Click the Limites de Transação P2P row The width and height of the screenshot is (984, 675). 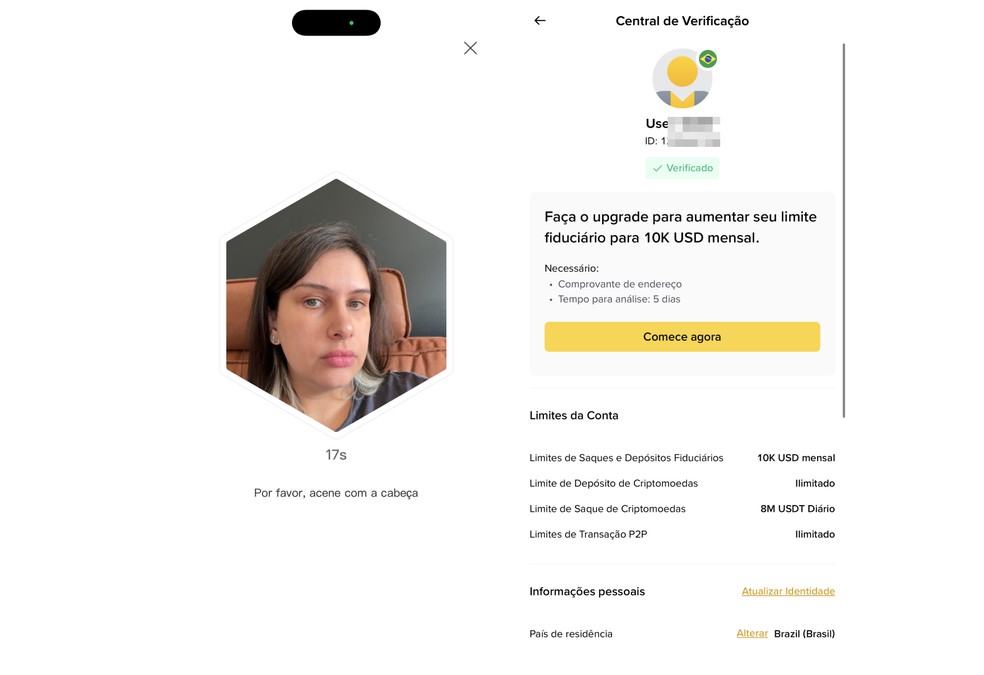point(592,534)
